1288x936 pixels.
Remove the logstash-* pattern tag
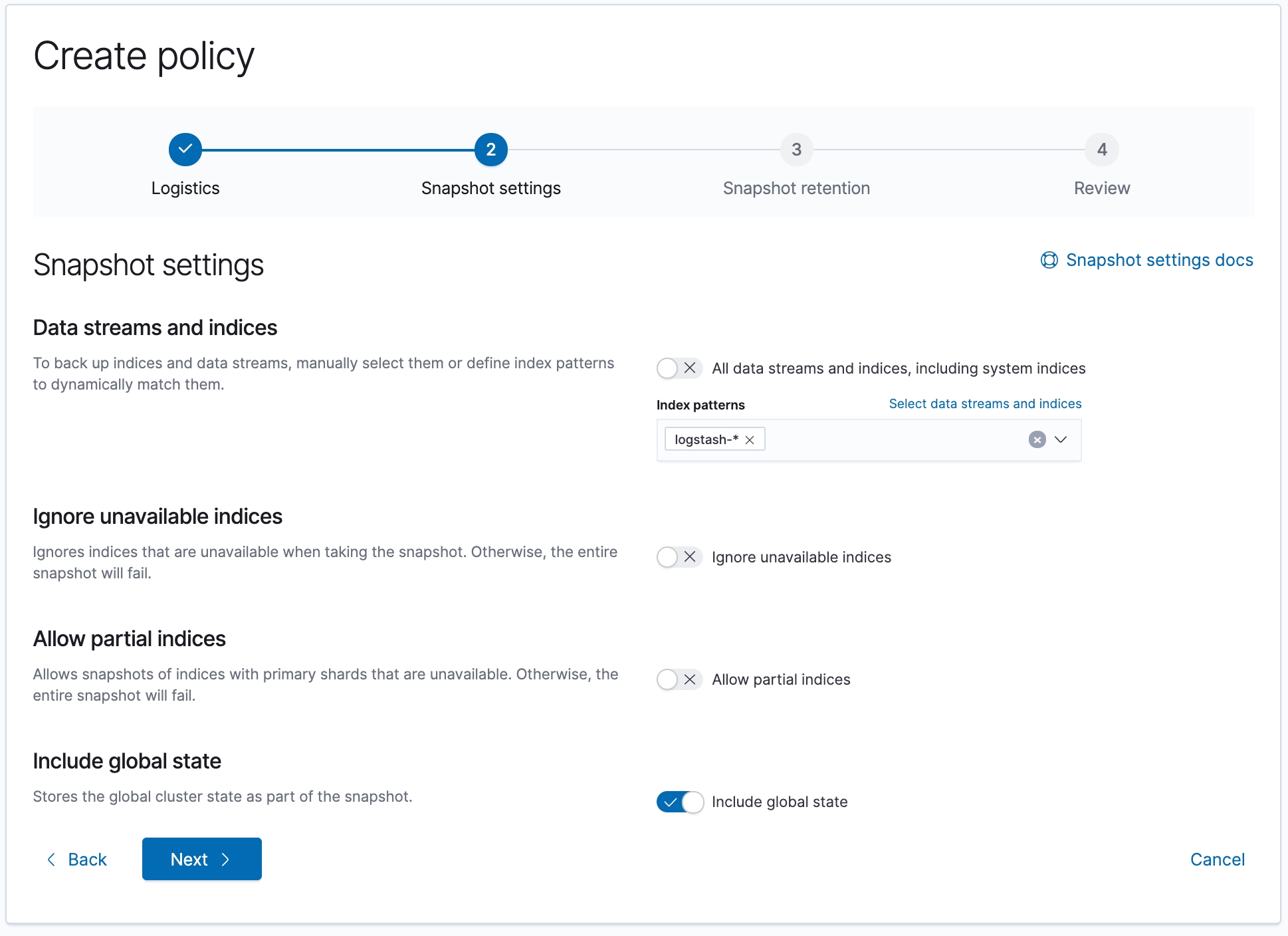[x=750, y=440]
